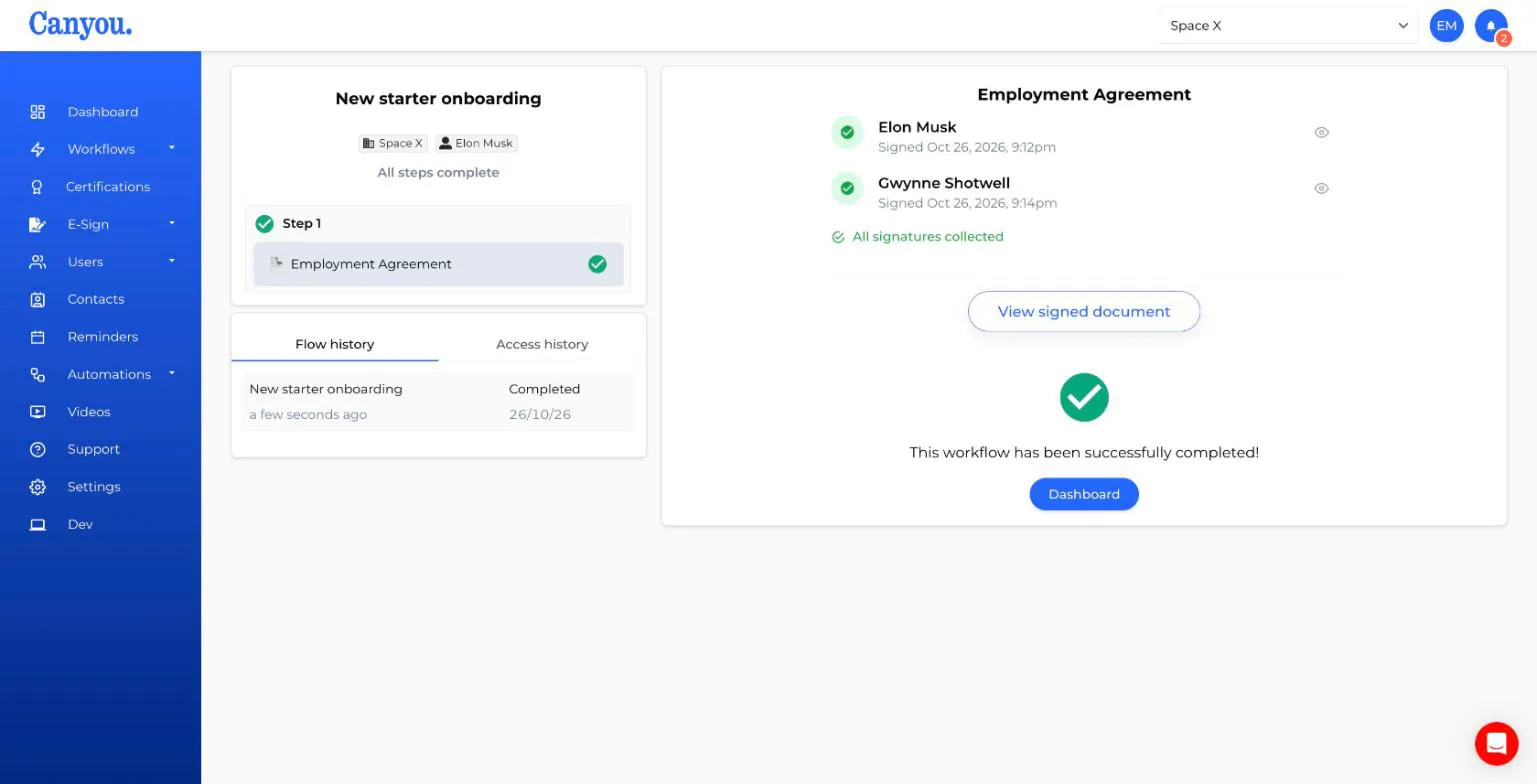Click the Dev laptop icon

tap(37, 524)
